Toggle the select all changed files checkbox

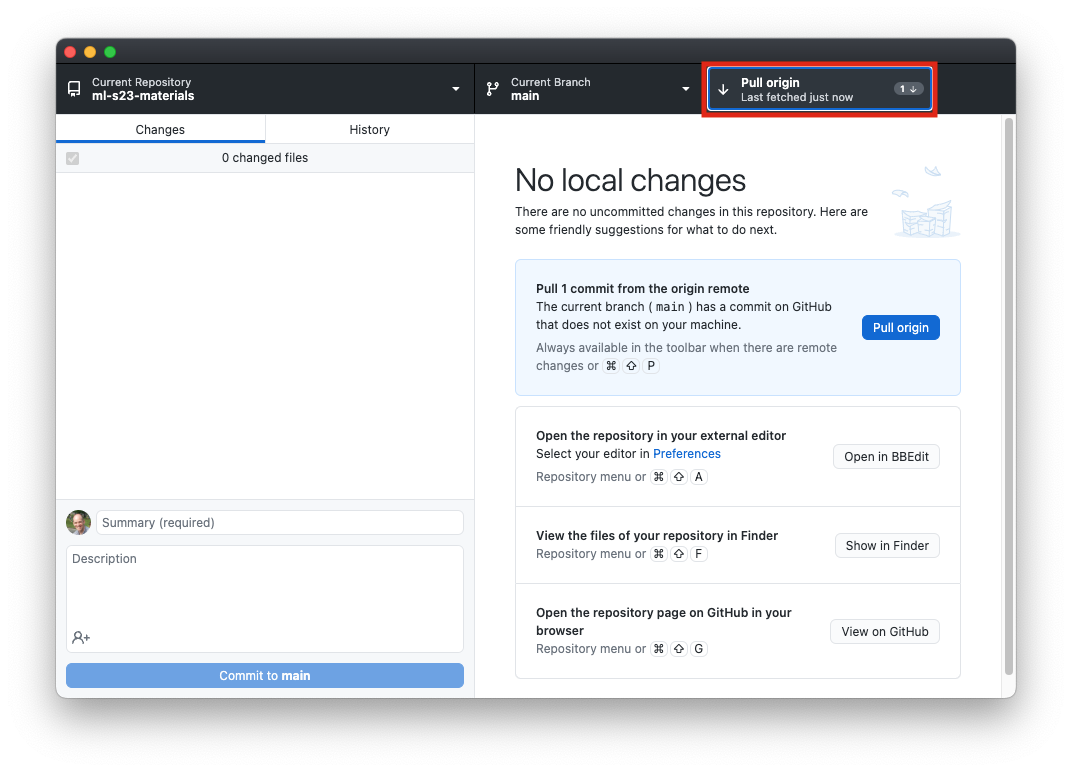click(x=72, y=158)
